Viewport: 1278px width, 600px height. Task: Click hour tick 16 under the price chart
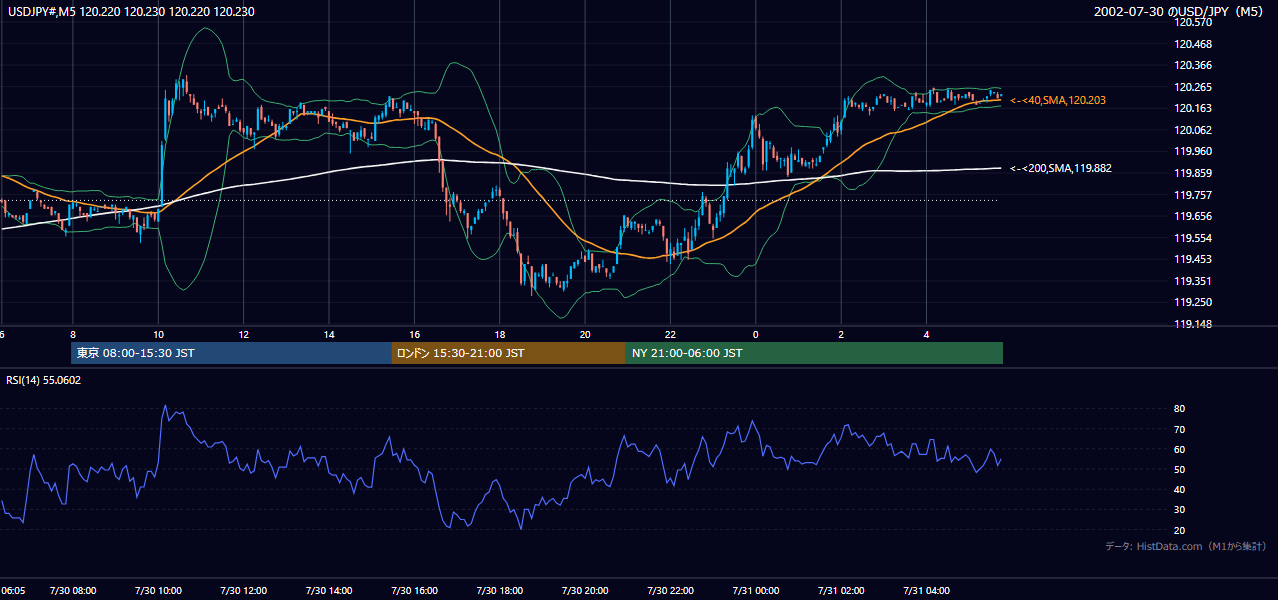(414, 334)
